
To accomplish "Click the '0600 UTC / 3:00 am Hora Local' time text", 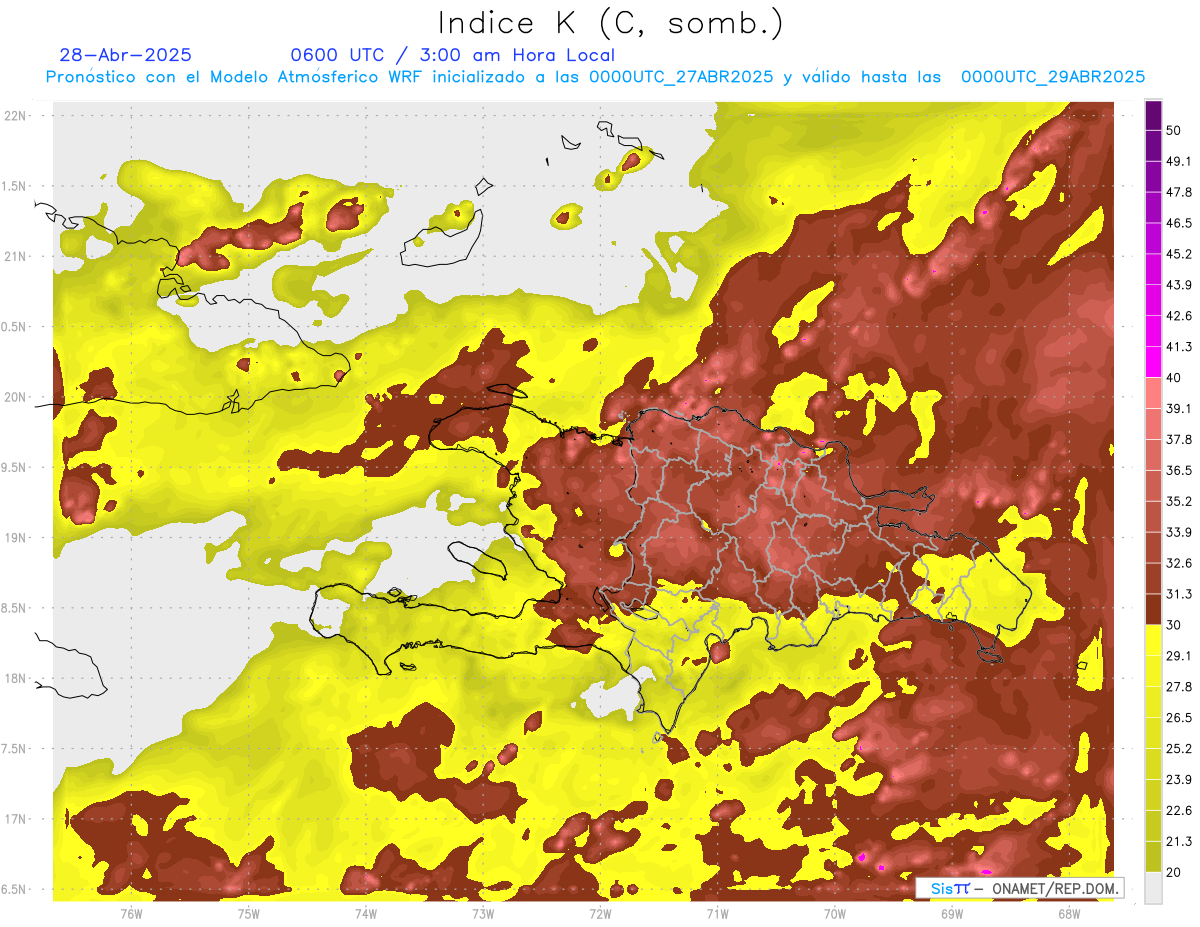I will 452,55.
